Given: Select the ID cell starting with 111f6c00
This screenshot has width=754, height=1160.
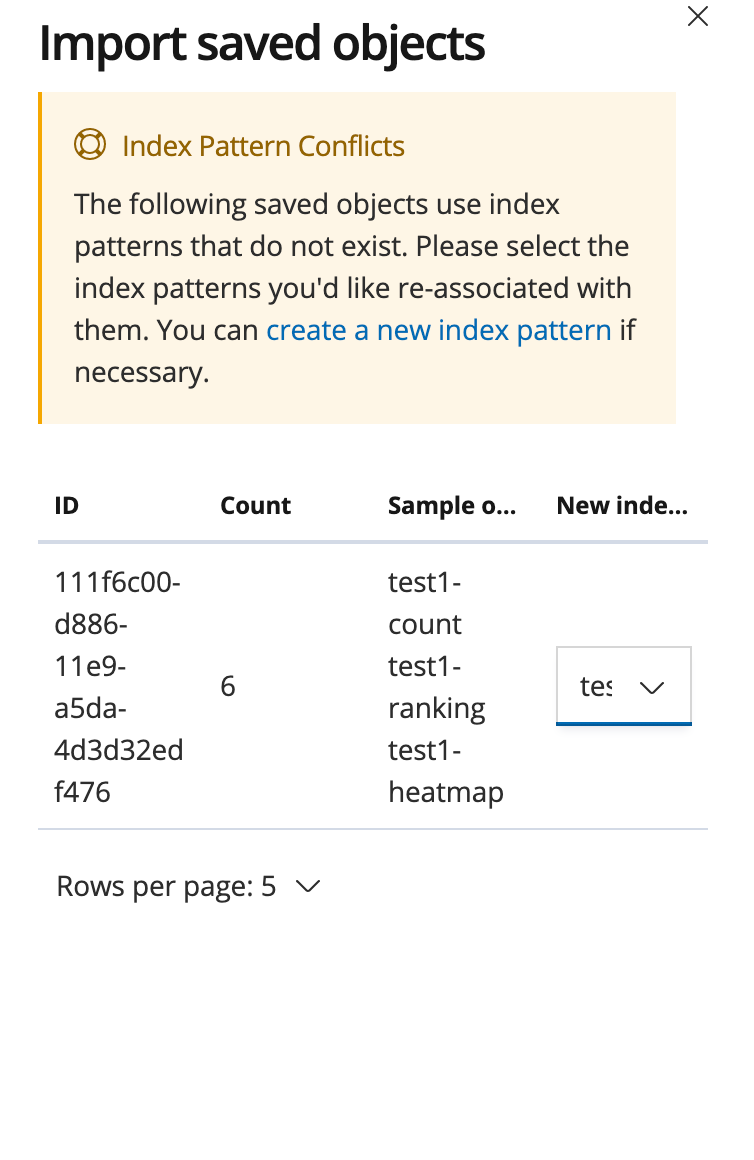Looking at the screenshot, I should click(x=118, y=687).
